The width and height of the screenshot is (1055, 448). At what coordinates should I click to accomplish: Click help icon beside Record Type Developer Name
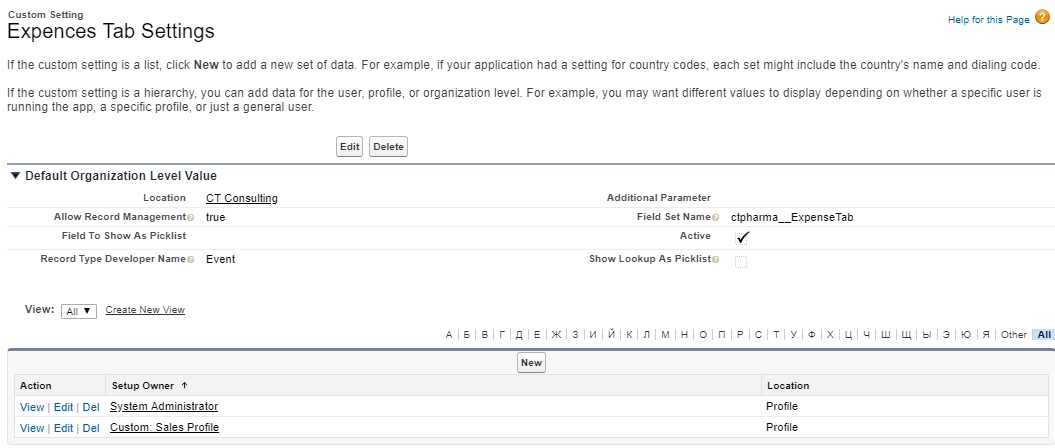click(190, 259)
